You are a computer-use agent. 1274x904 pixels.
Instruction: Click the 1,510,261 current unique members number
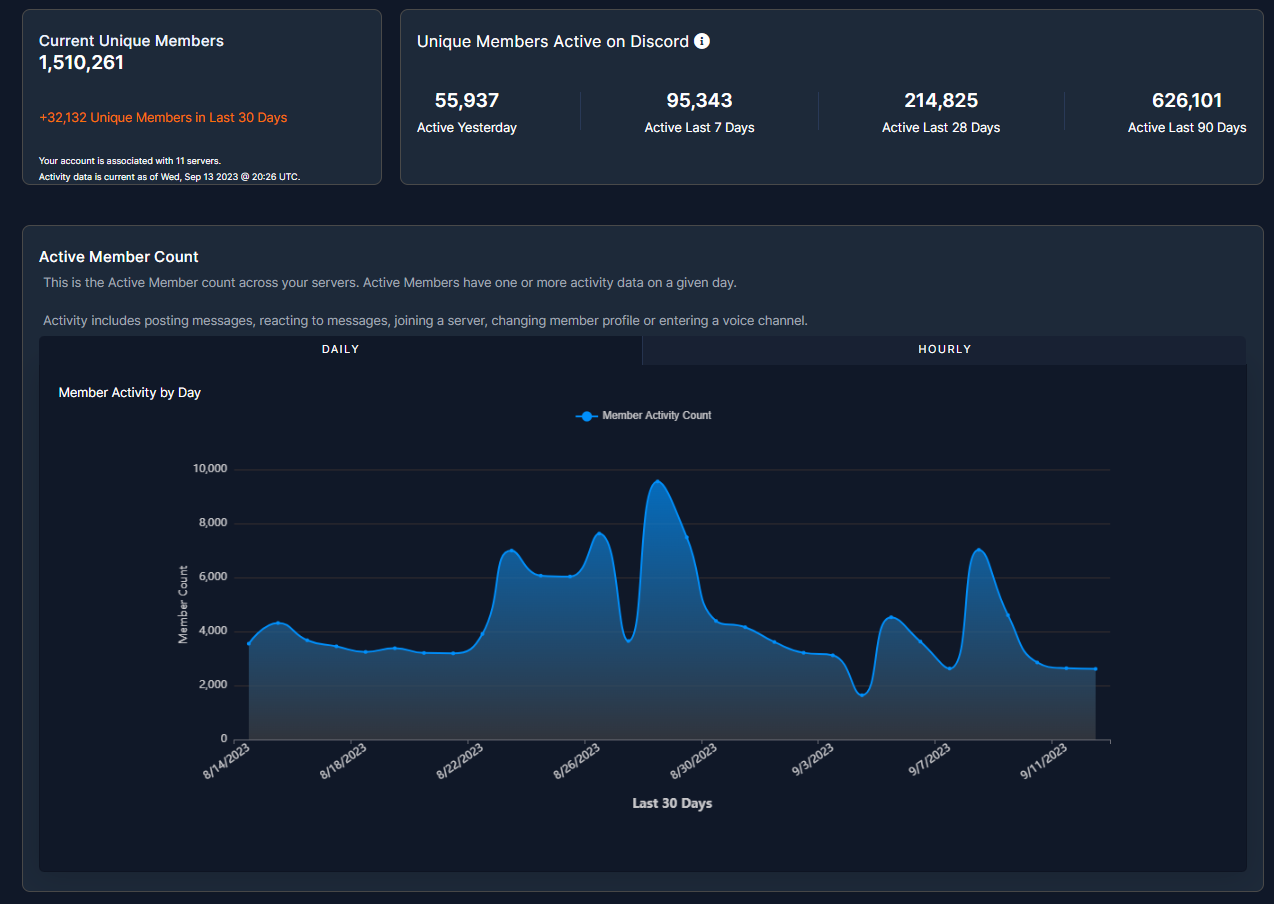[81, 63]
